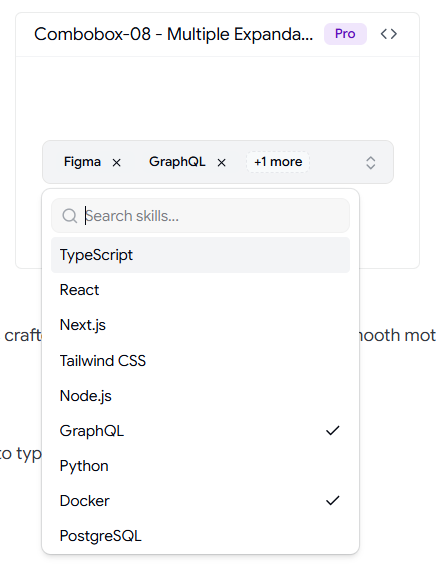Select the Next.js option
Viewport: 436px width, 567px height.
coord(200,325)
